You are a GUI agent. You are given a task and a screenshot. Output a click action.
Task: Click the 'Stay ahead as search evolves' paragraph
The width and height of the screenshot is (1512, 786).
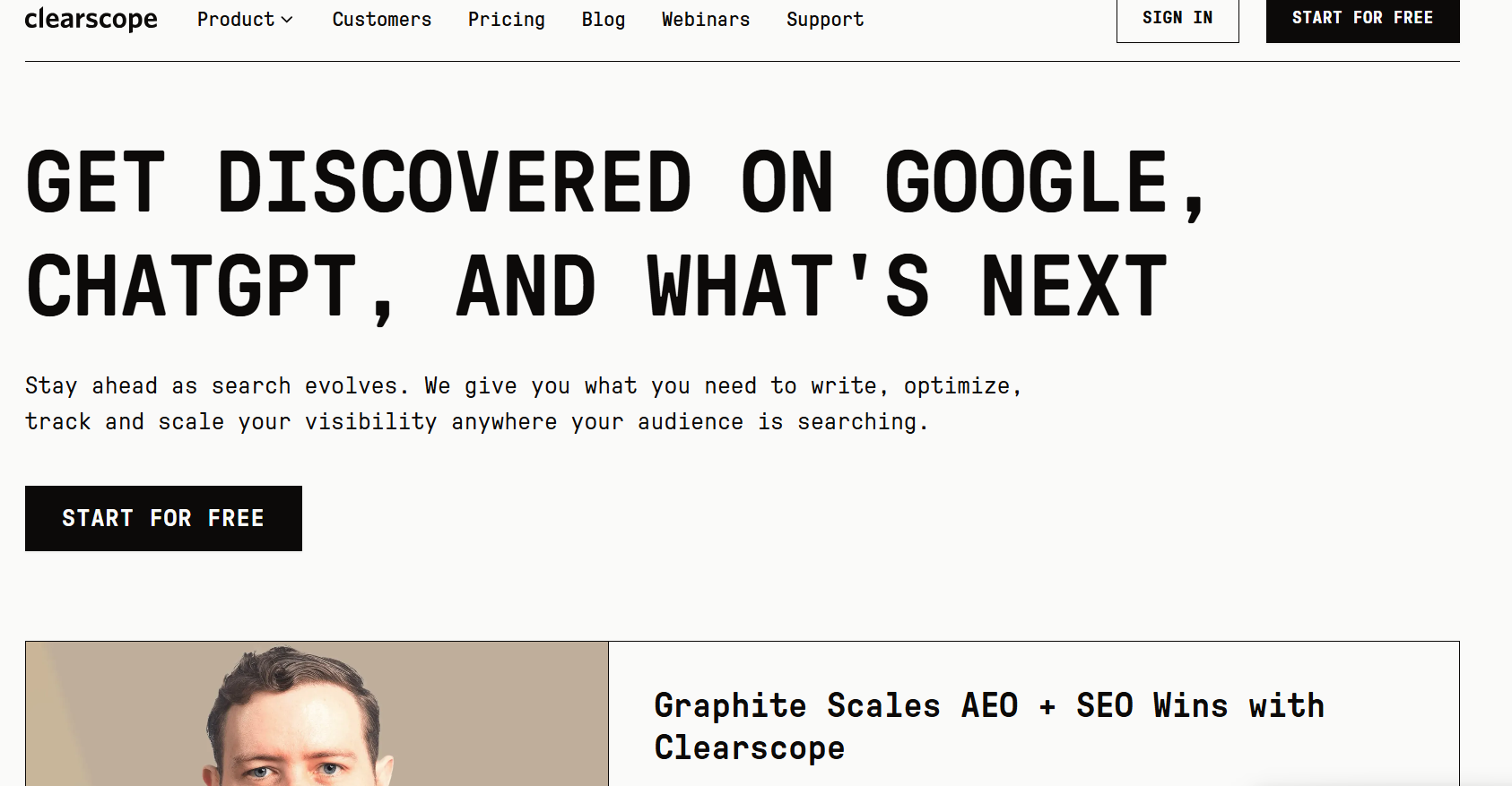[x=524, y=403]
